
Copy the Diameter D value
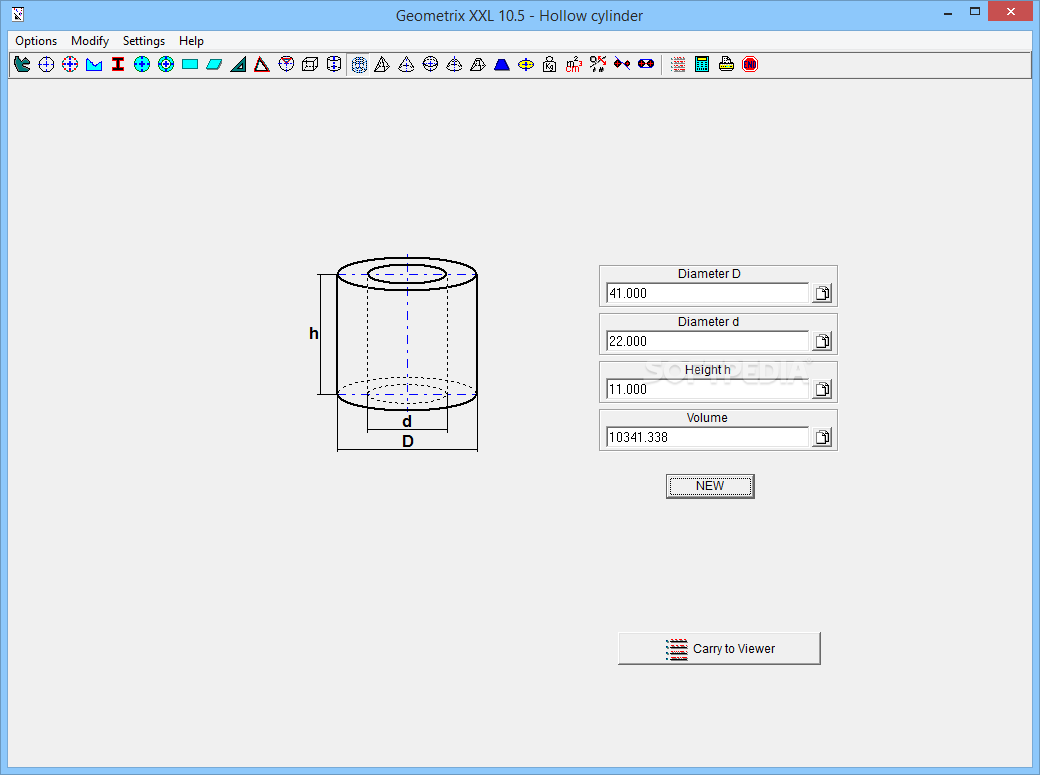822,293
